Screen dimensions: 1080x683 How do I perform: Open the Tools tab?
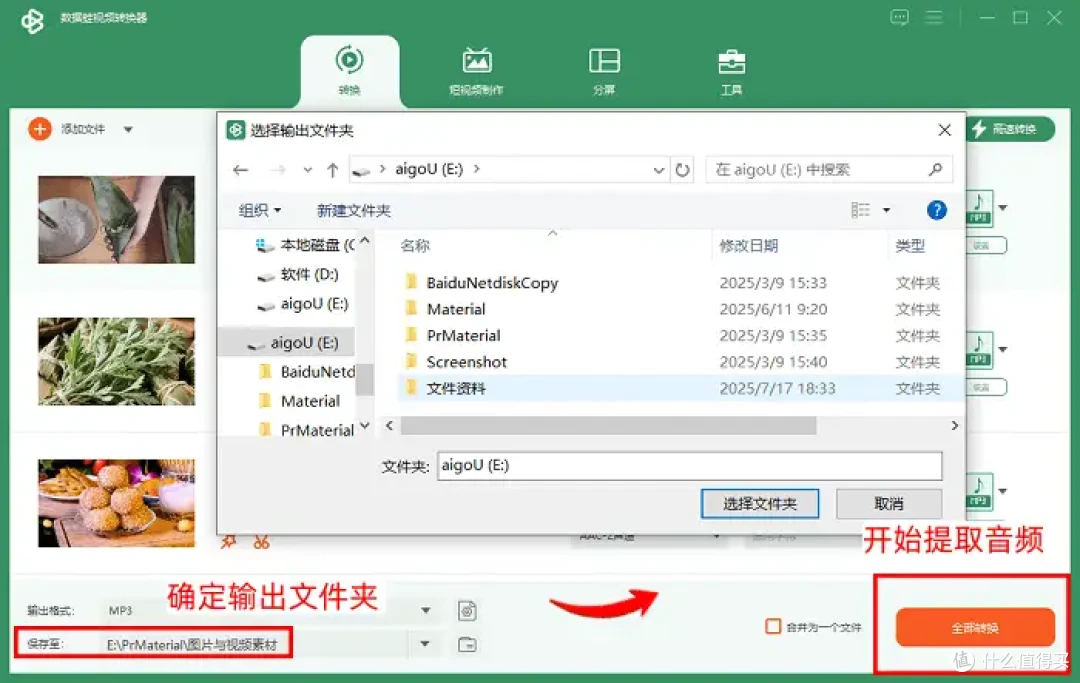731,71
